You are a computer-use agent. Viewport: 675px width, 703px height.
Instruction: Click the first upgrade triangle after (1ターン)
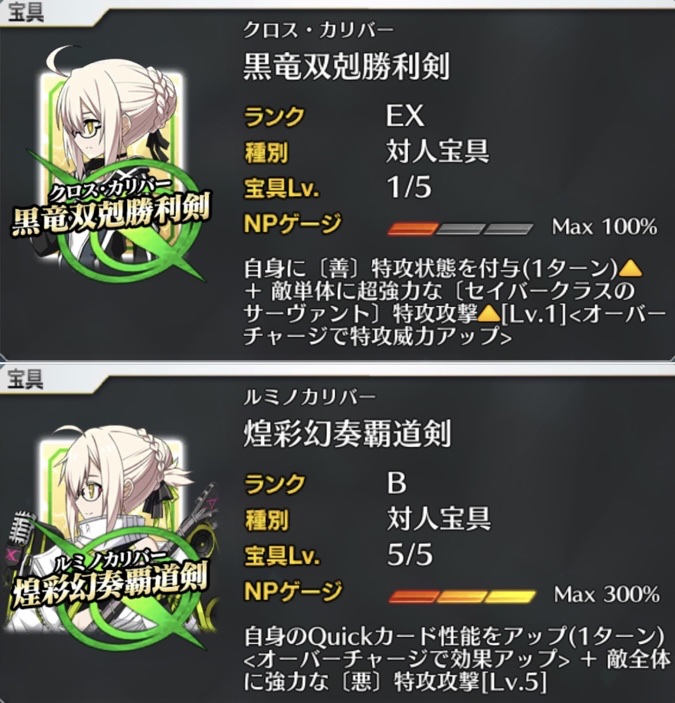tap(631, 268)
